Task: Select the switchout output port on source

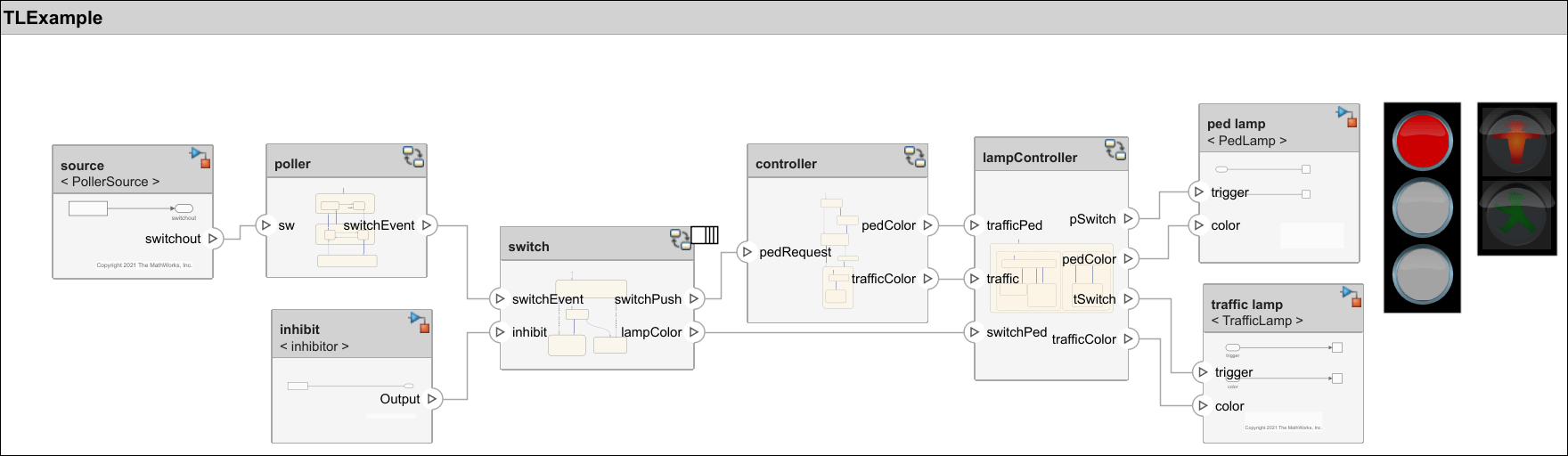Action: pyautogui.click(x=213, y=239)
